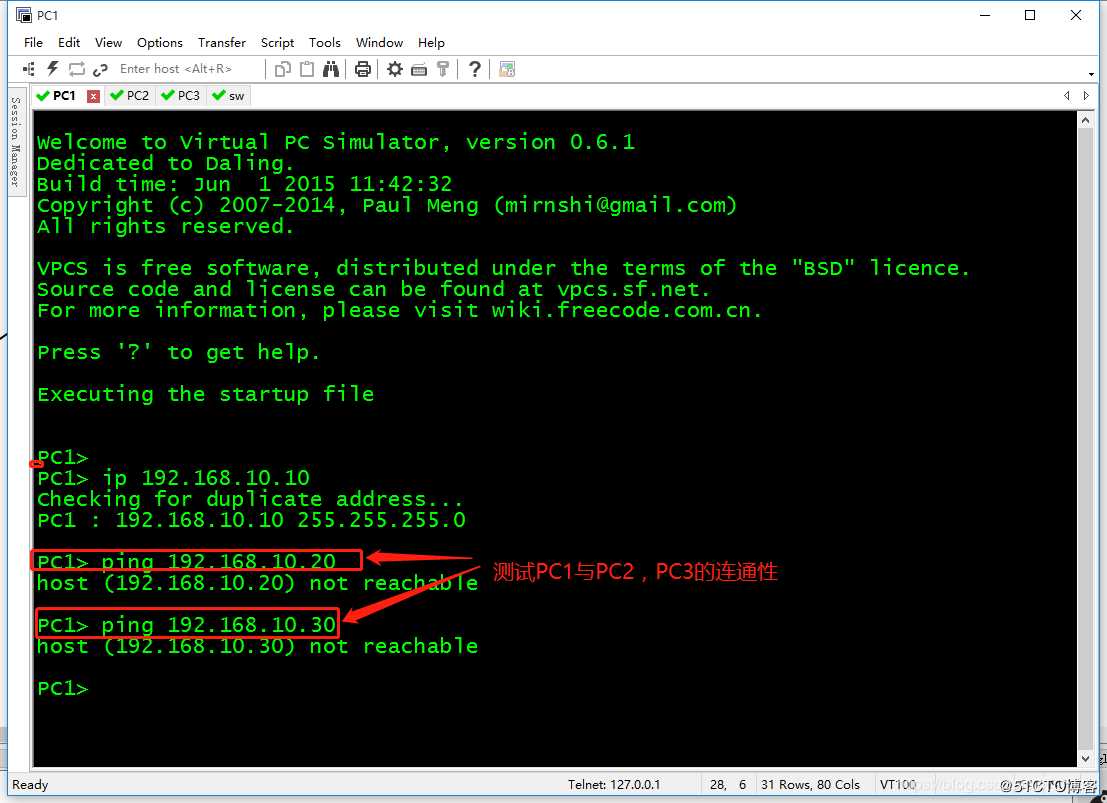
Task: Switch to the PC2 tab
Action: pyautogui.click(x=130, y=95)
